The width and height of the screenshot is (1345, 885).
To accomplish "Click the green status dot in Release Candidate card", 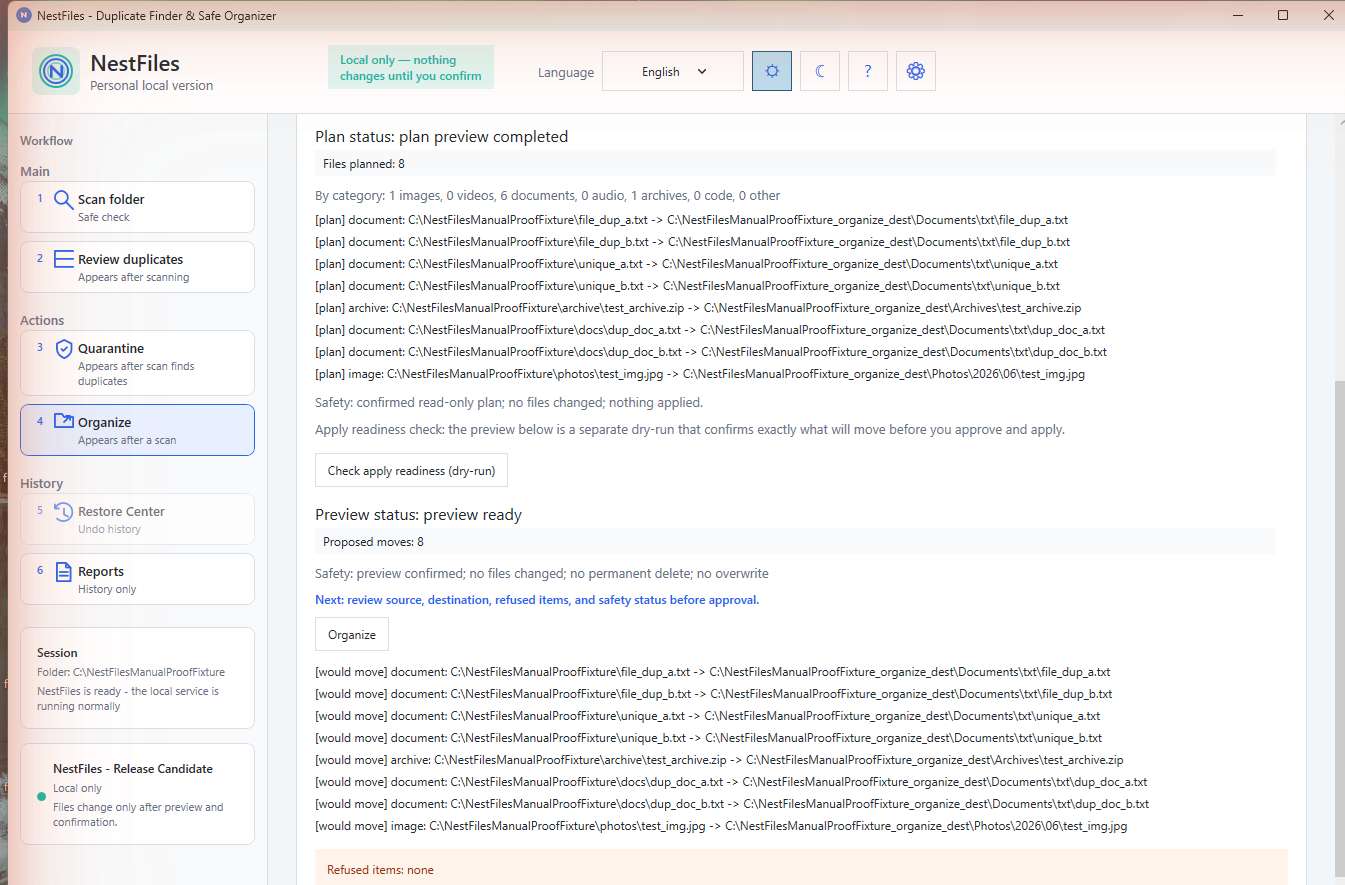I will (x=41, y=797).
